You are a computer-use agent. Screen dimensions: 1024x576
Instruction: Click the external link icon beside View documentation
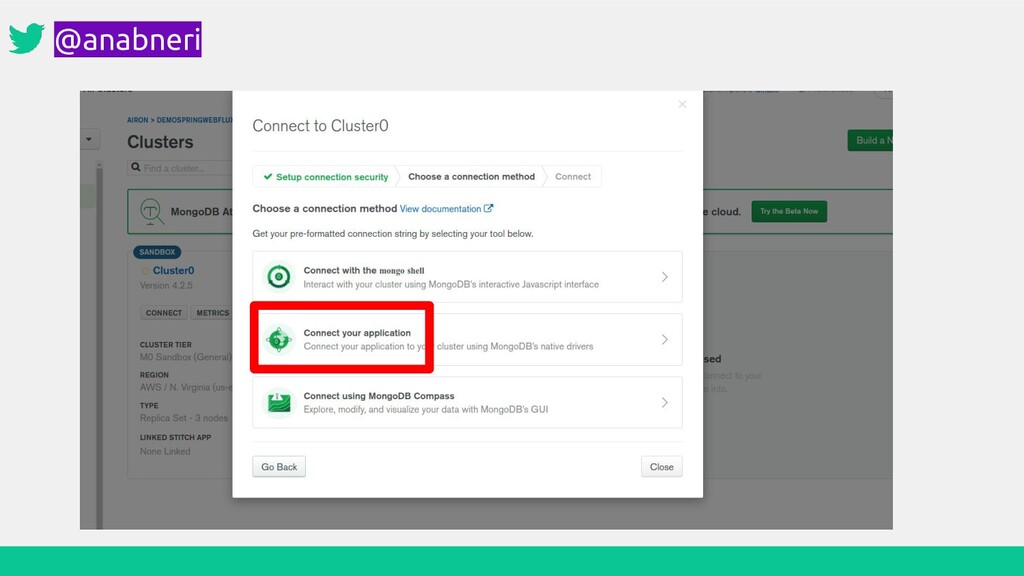[488, 208]
